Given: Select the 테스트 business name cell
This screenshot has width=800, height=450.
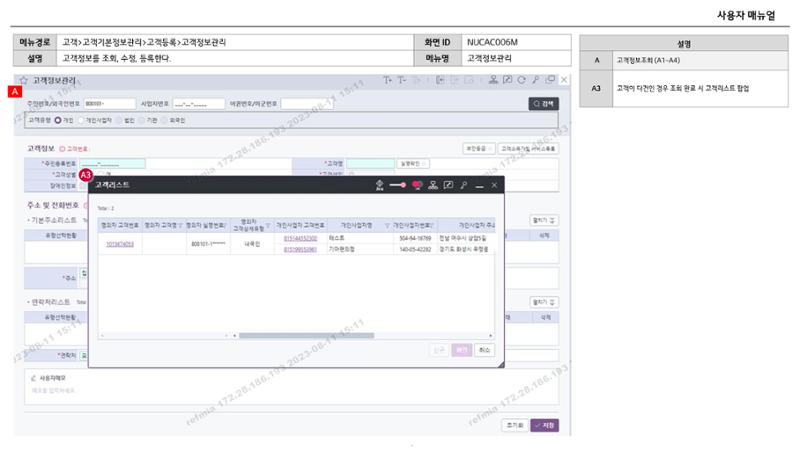Looking at the screenshot, I should pyautogui.click(x=359, y=238).
